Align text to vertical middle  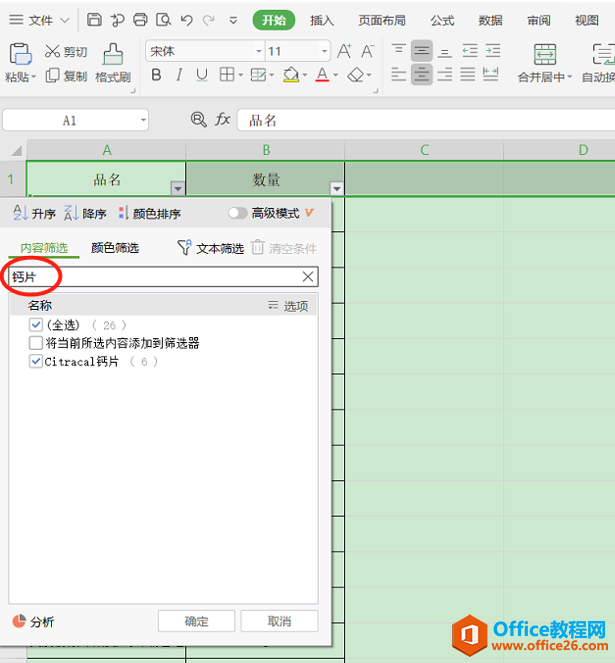click(x=421, y=51)
